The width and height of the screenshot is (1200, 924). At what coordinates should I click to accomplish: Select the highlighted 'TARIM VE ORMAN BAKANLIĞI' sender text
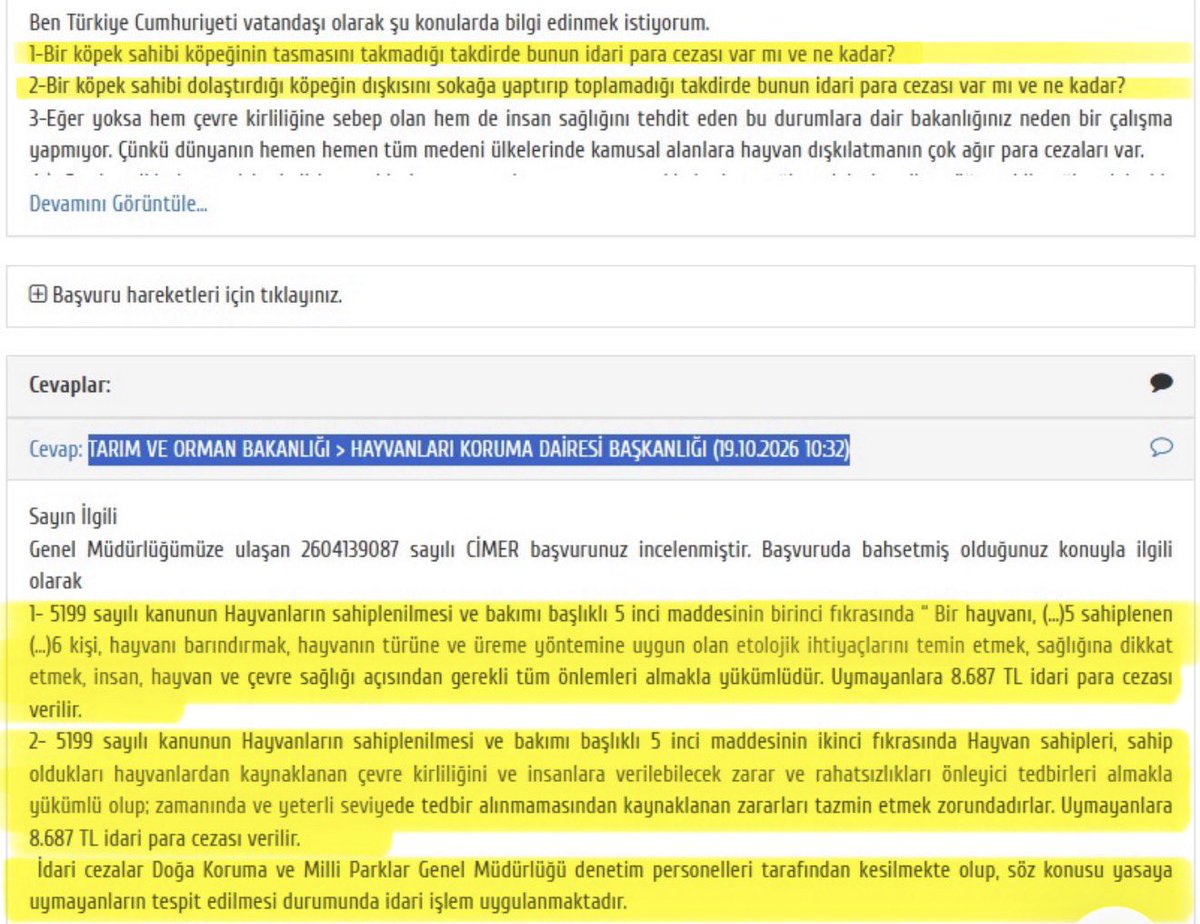coord(469,449)
